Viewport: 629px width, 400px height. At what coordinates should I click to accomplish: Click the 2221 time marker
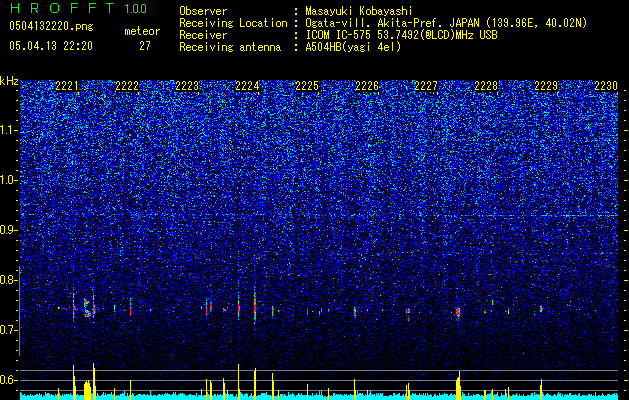click(x=67, y=86)
